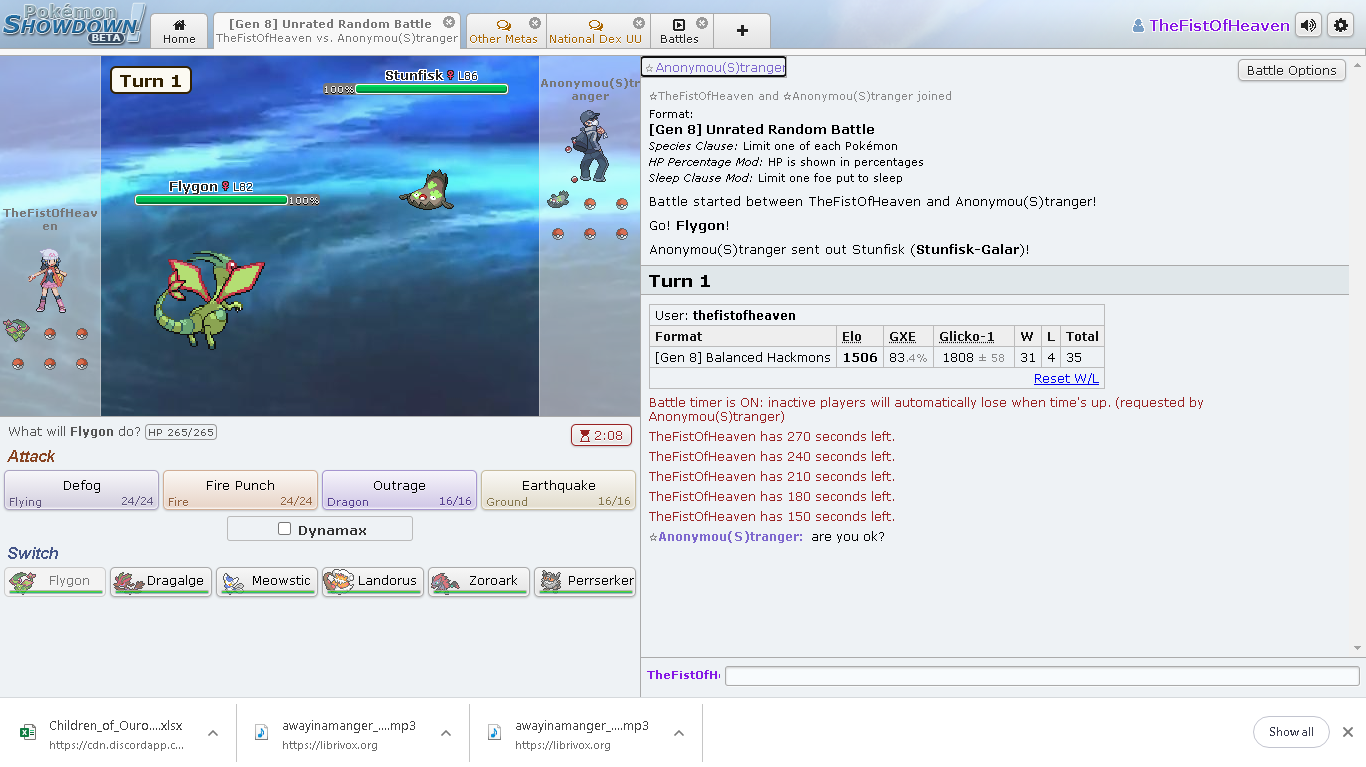The width and height of the screenshot is (1366, 767).
Task: Click the disabled Flygon switch button
Action: tap(55, 581)
